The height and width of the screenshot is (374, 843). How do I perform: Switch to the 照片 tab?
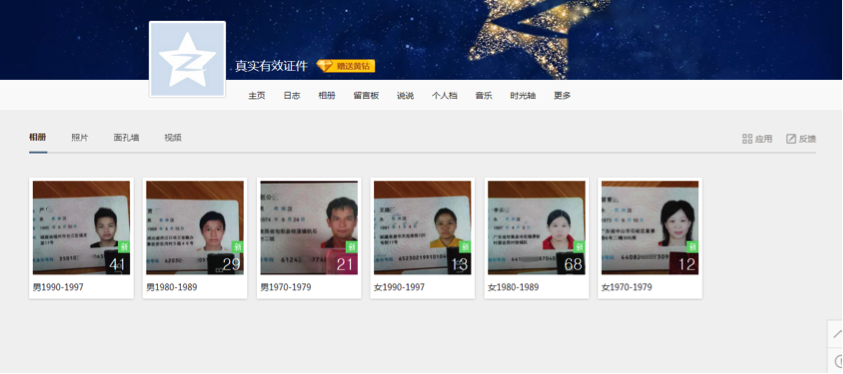(80, 138)
